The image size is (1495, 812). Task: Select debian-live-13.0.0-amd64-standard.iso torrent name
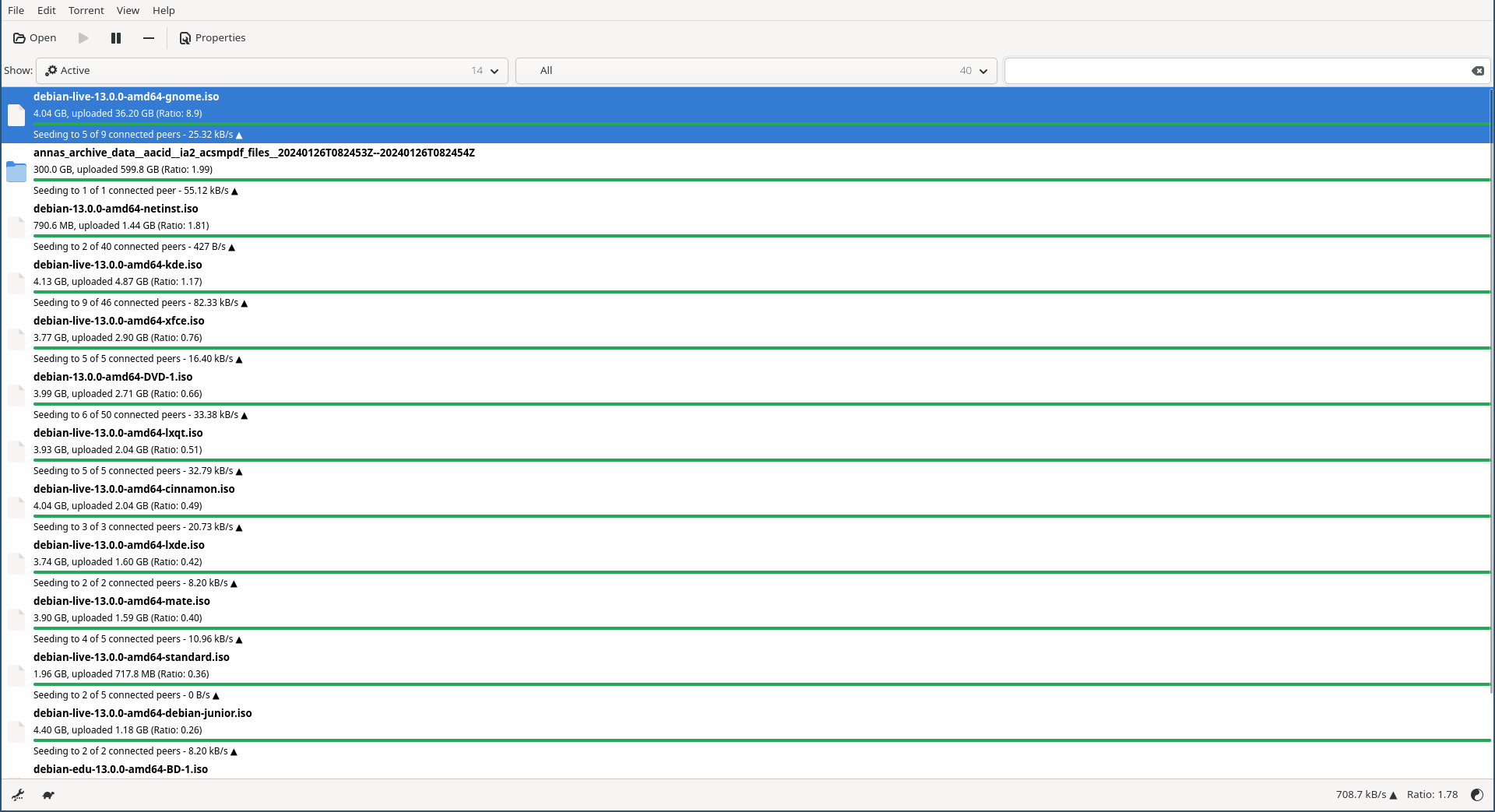coord(132,657)
